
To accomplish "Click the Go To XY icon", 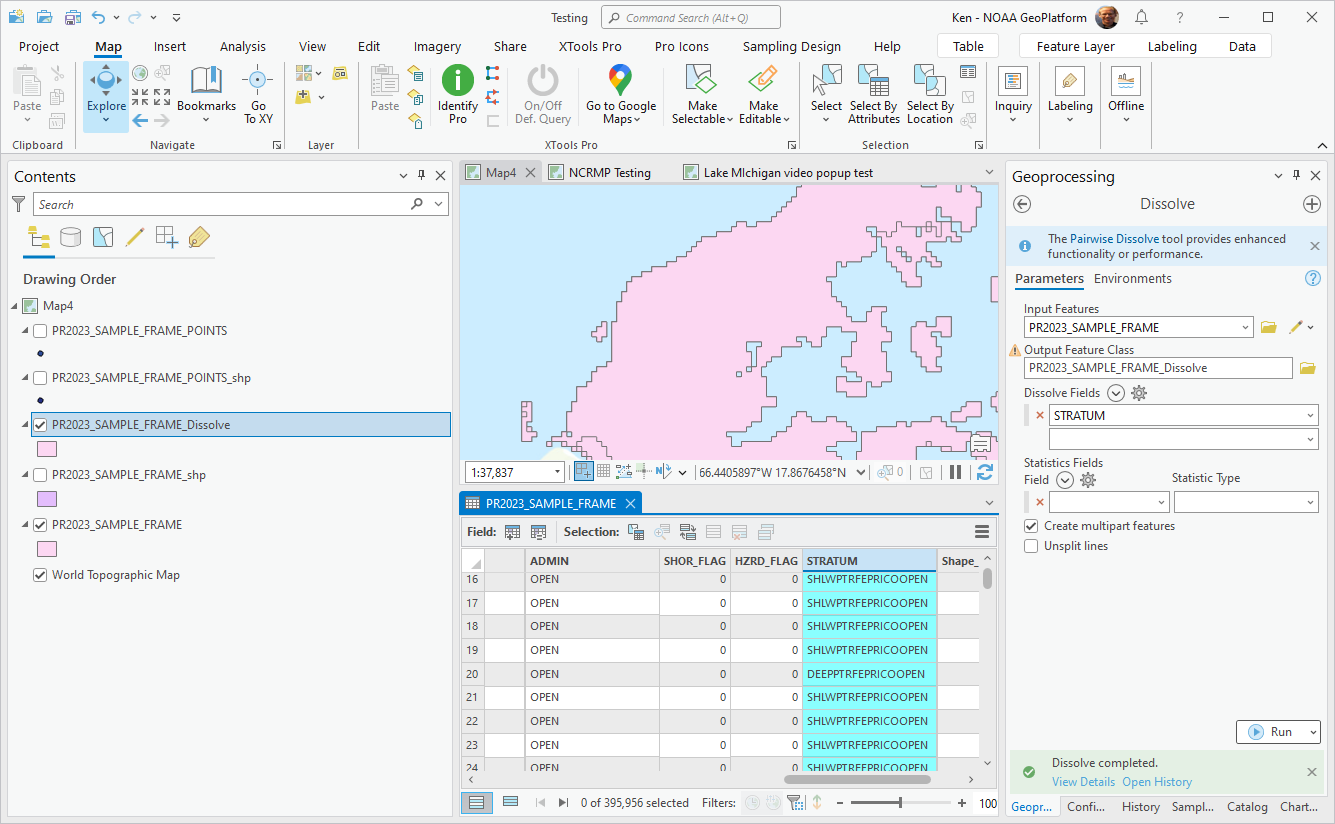I will [x=258, y=82].
